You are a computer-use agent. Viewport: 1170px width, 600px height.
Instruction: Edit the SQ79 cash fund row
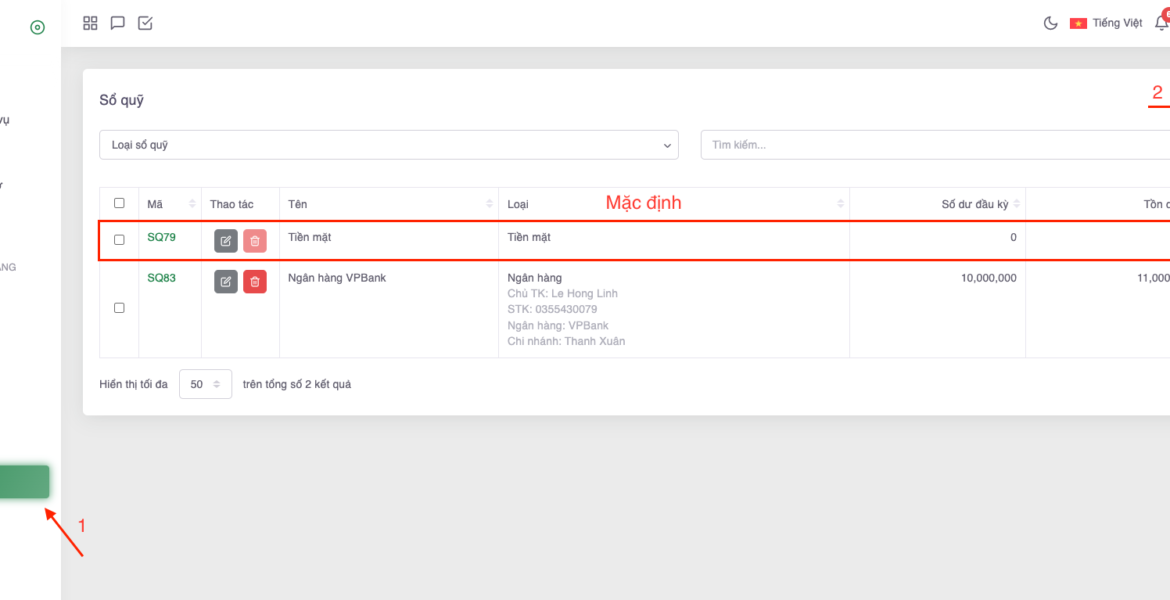pos(226,241)
